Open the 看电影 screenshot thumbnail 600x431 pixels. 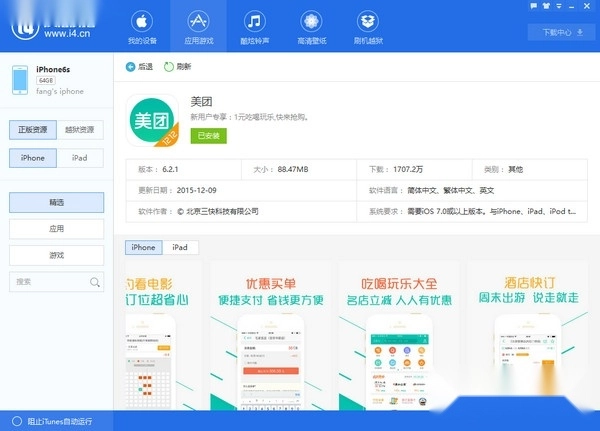tap(164, 336)
